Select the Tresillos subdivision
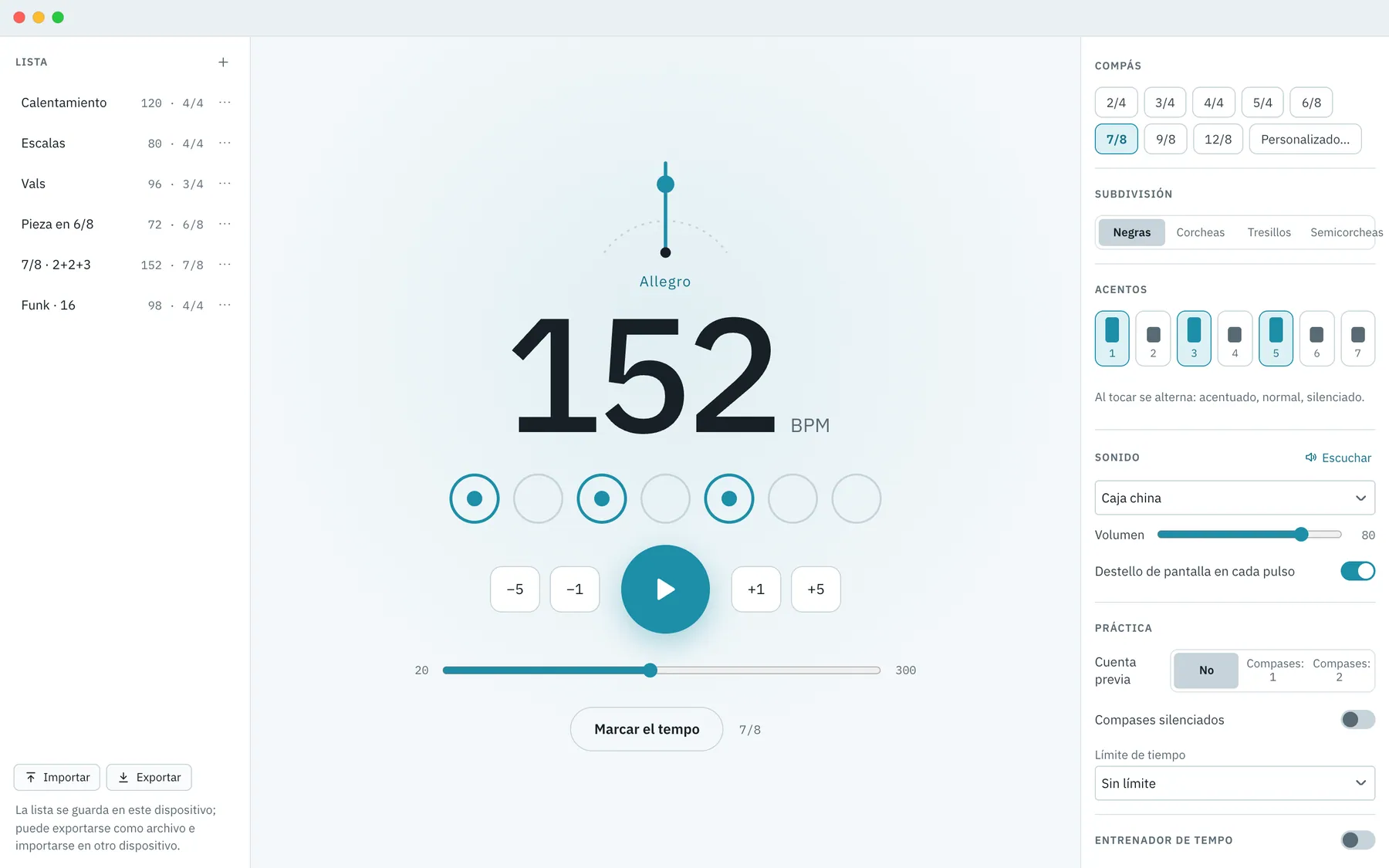The height and width of the screenshot is (868, 1389). (1269, 232)
